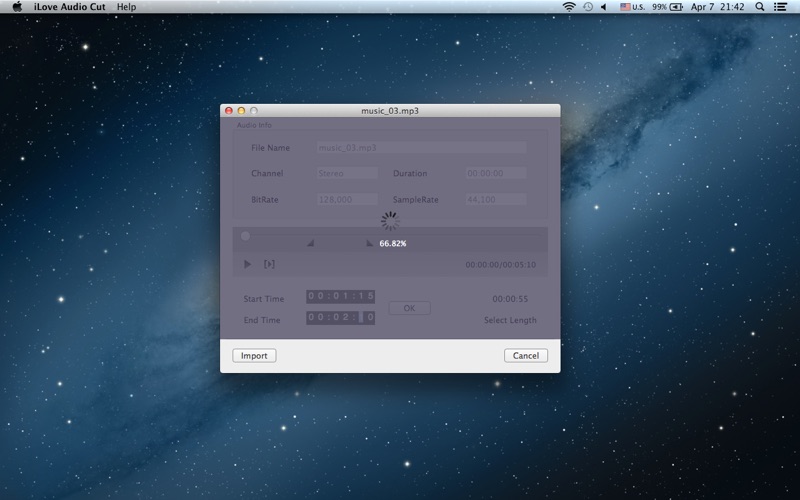This screenshot has height=500, width=800.
Task: Click the Wi-Fi status icon
Action: 569,7
